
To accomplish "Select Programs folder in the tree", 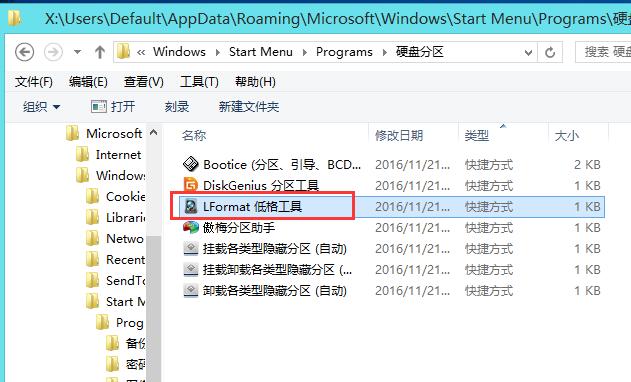I will (x=130, y=322).
